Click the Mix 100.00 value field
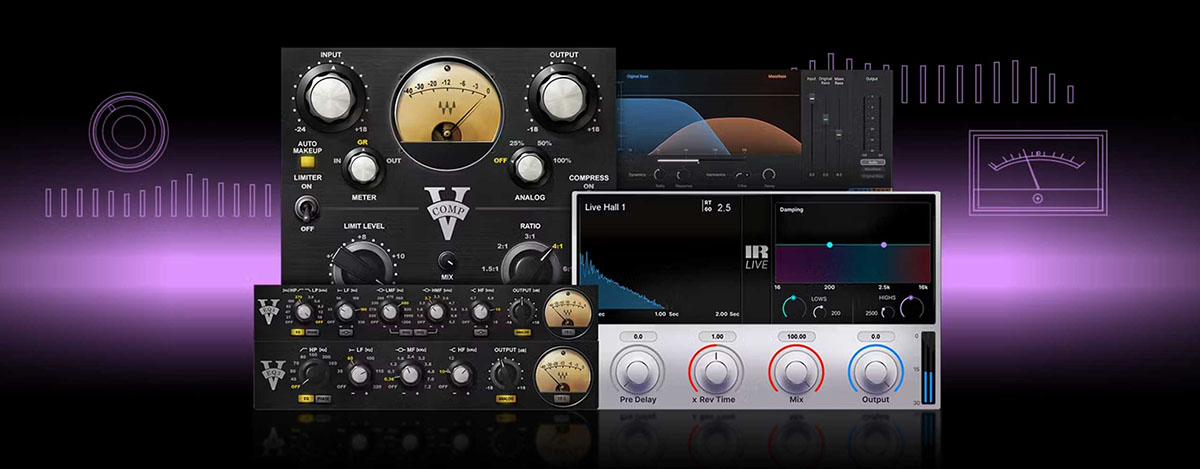Image resolution: width=1200 pixels, height=469 pixels. (x=795, y=337)
